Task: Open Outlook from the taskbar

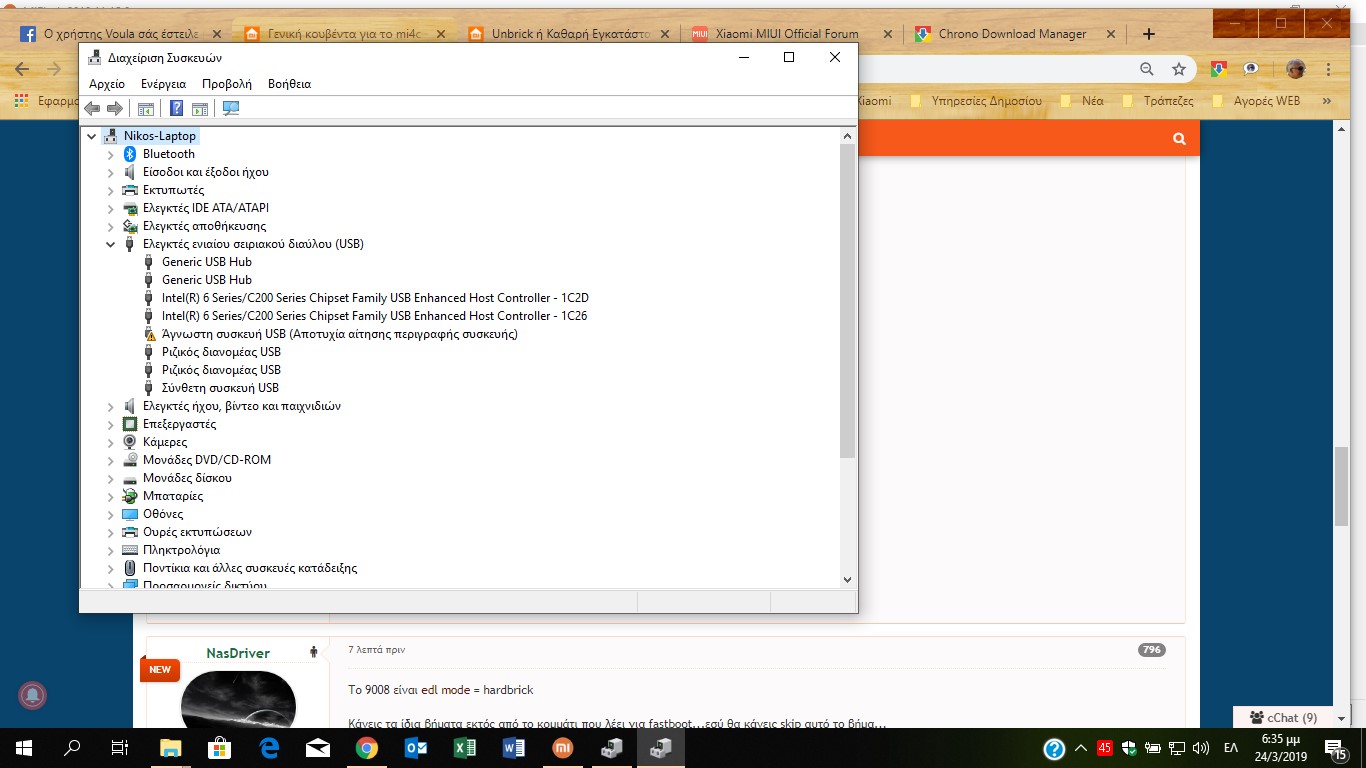Action: (416, 748)
